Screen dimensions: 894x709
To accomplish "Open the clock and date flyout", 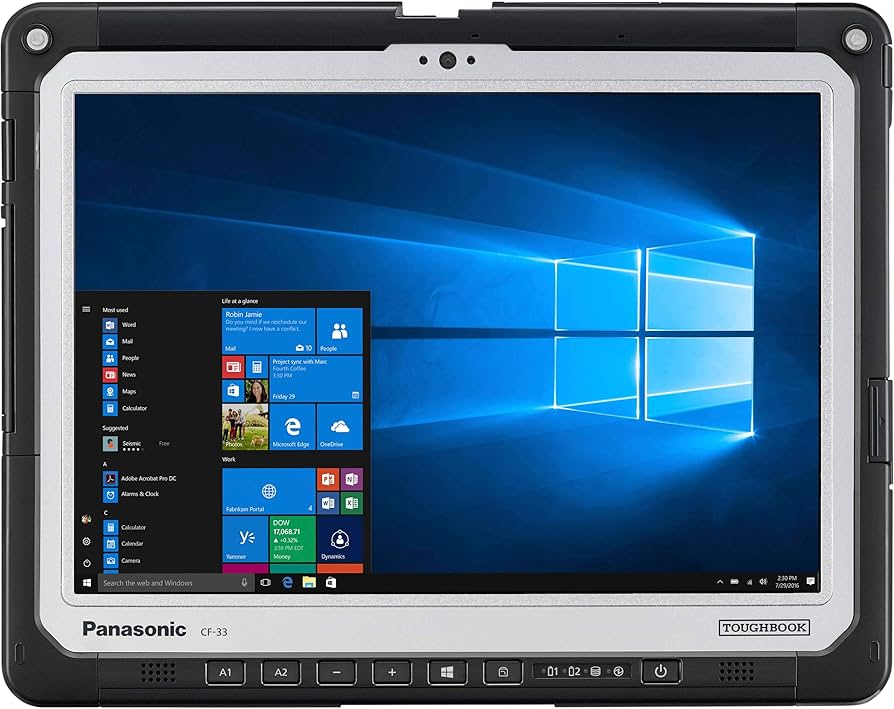I will tap(787, 582).
